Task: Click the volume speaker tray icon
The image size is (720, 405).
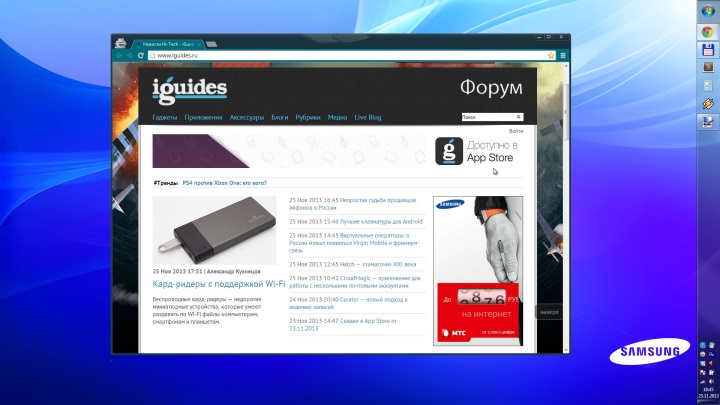Action: 712,382
